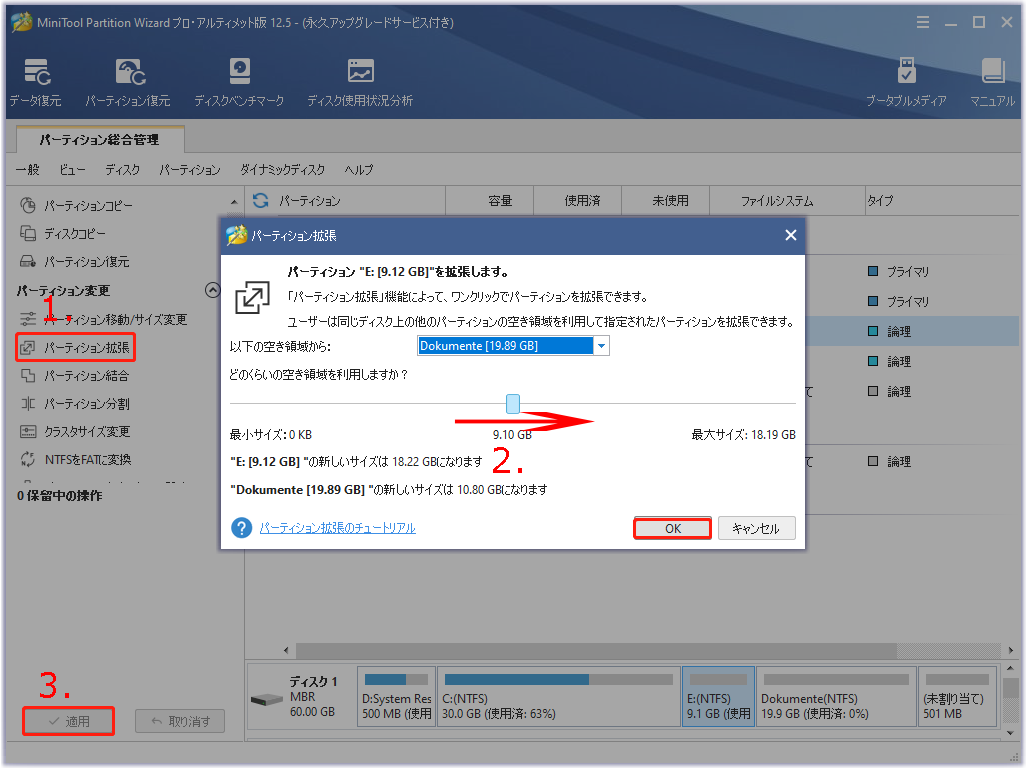Launch the ディスクベンチマーク tool
The image size is (1028, 771).
239,82
